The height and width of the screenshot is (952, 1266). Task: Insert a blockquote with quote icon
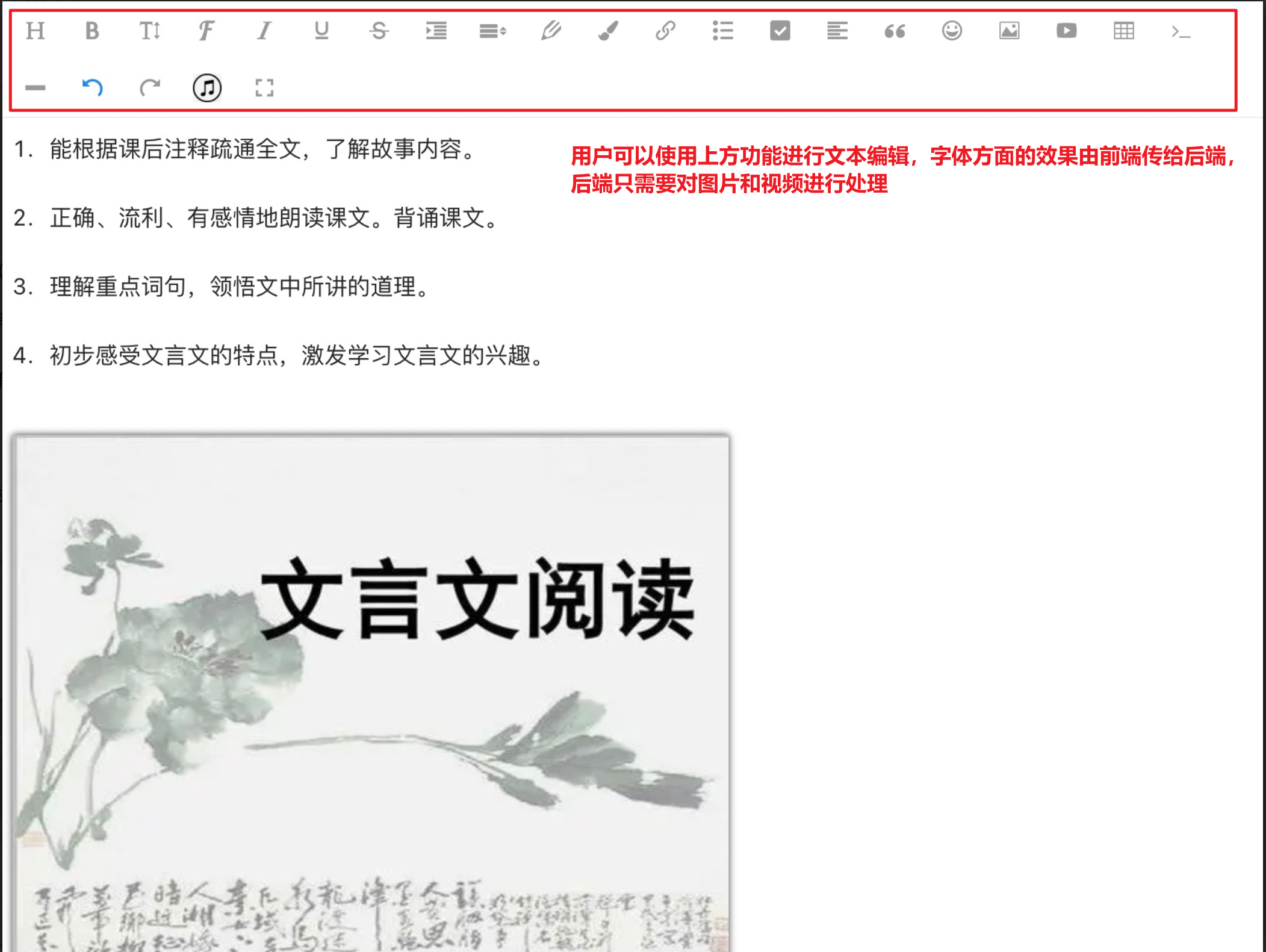(895, 31)
